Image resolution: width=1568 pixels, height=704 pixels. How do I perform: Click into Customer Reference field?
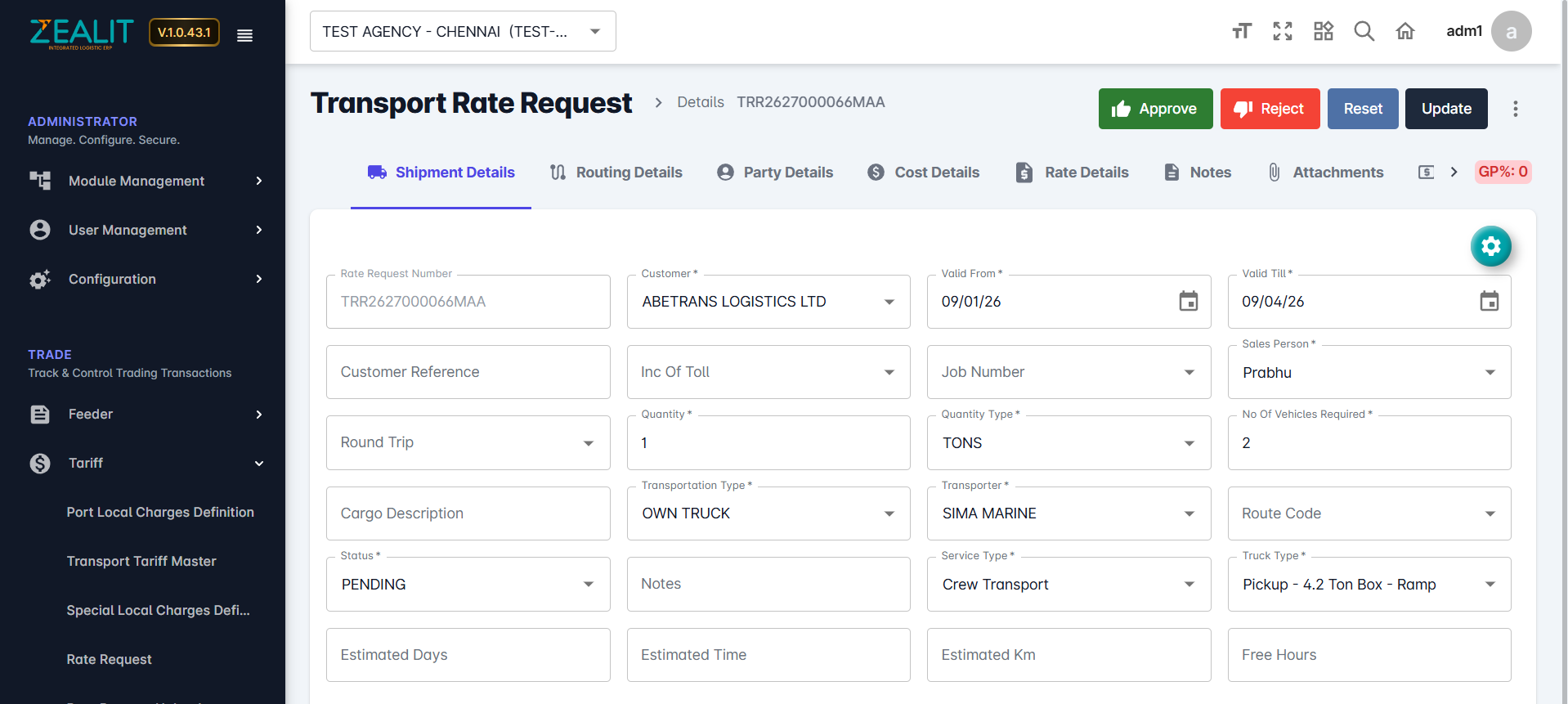(x=468, y=372)
